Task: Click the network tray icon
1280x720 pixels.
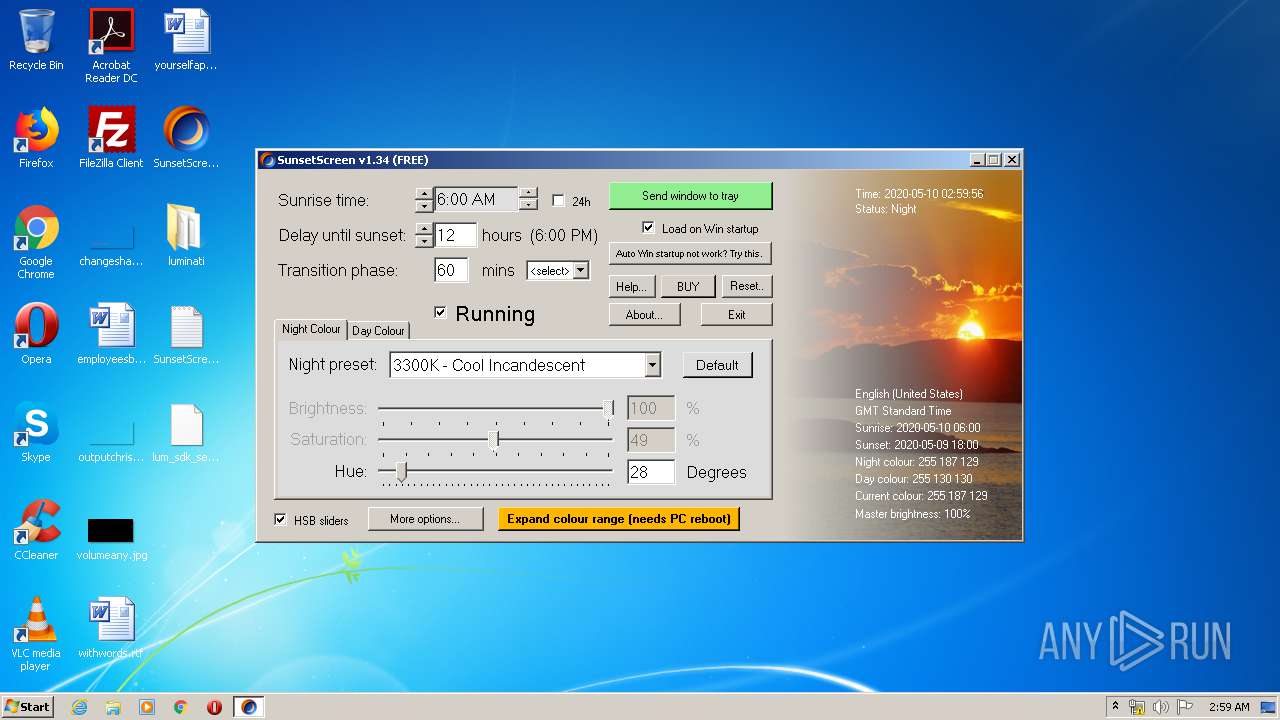Action: pyautogui.click(x=1138, y=707)
